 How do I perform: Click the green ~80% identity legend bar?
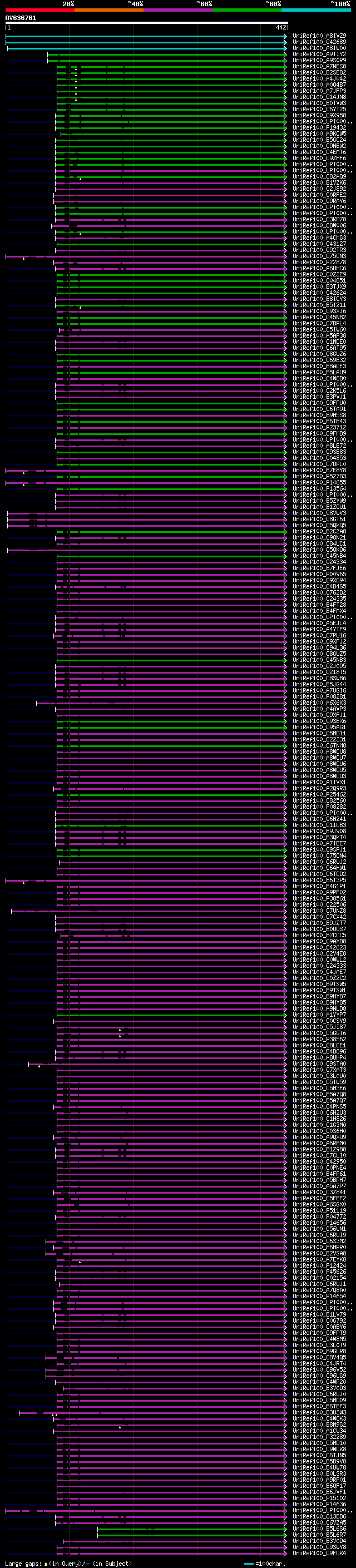247,10
